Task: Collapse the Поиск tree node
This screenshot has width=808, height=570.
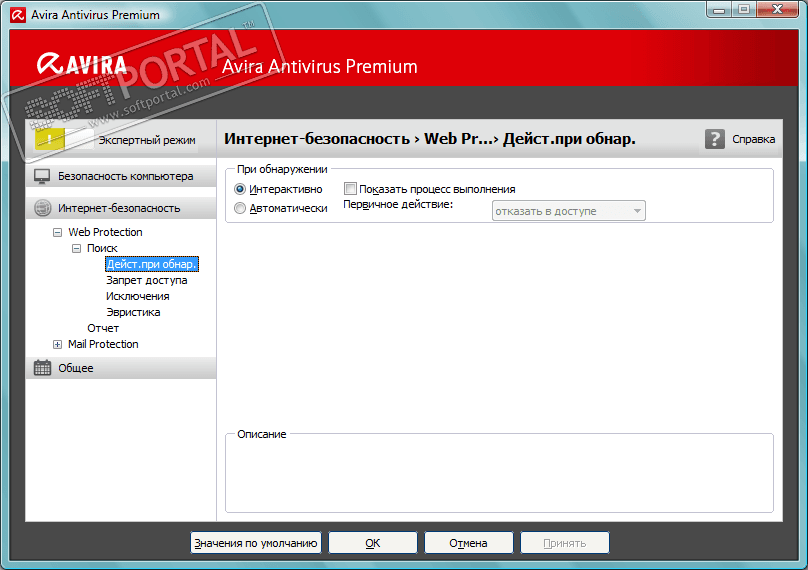Action: (76, 248)
